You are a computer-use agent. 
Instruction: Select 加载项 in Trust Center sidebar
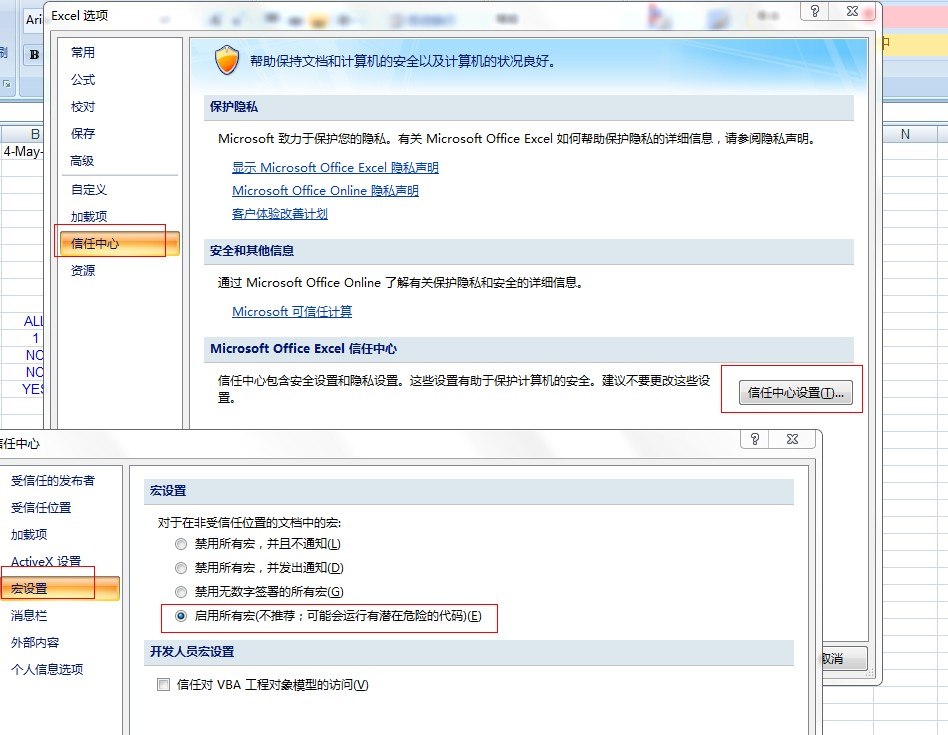coord(29,534)
